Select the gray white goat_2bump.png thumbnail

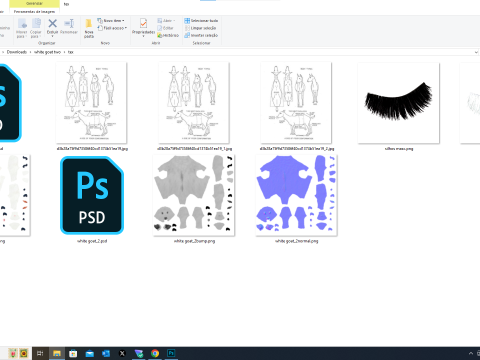point(194,195)
